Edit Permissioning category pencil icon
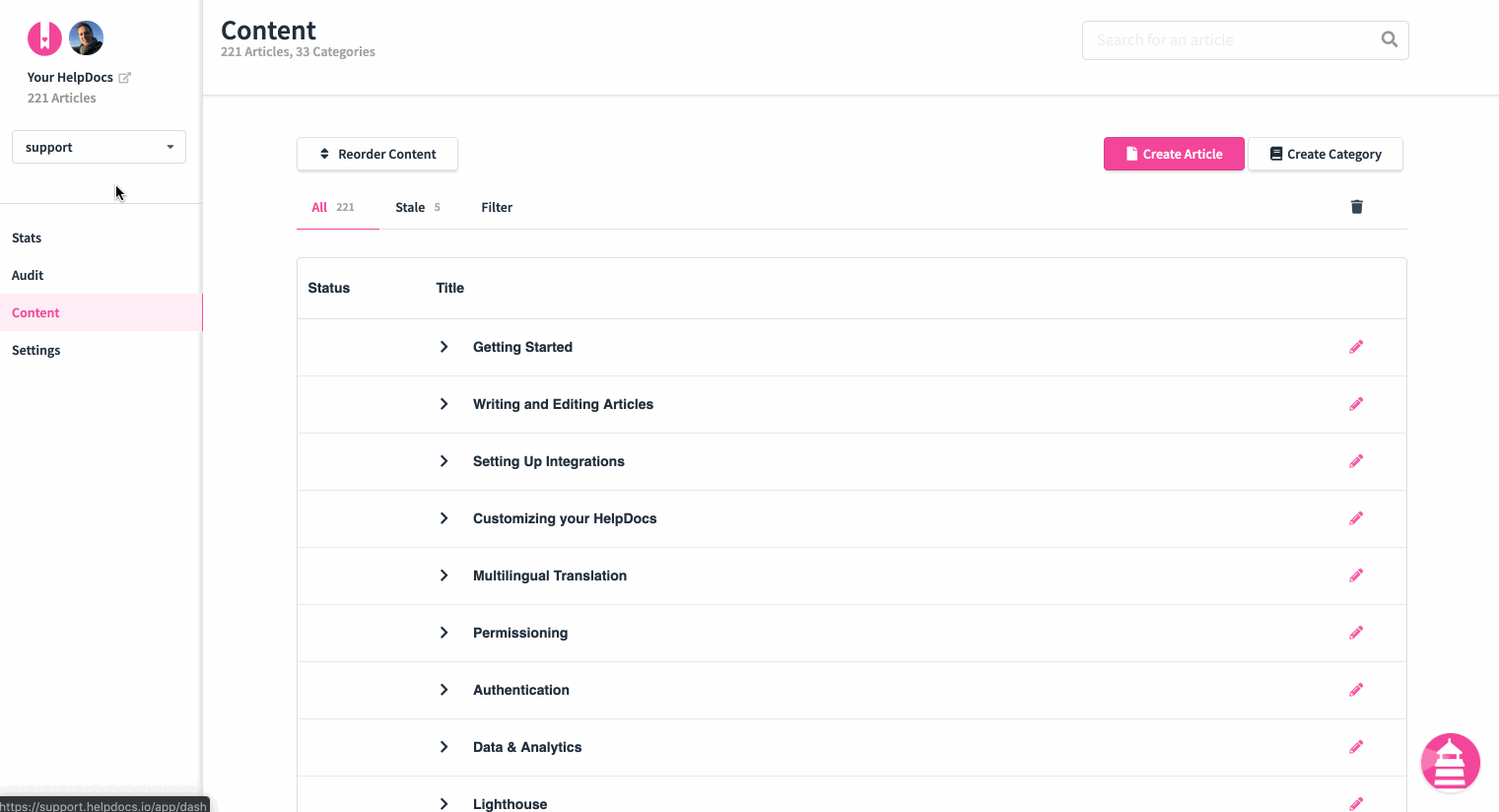Image resolution: width=1499 pixels, height=812 pixels. tap(1356, 633)
